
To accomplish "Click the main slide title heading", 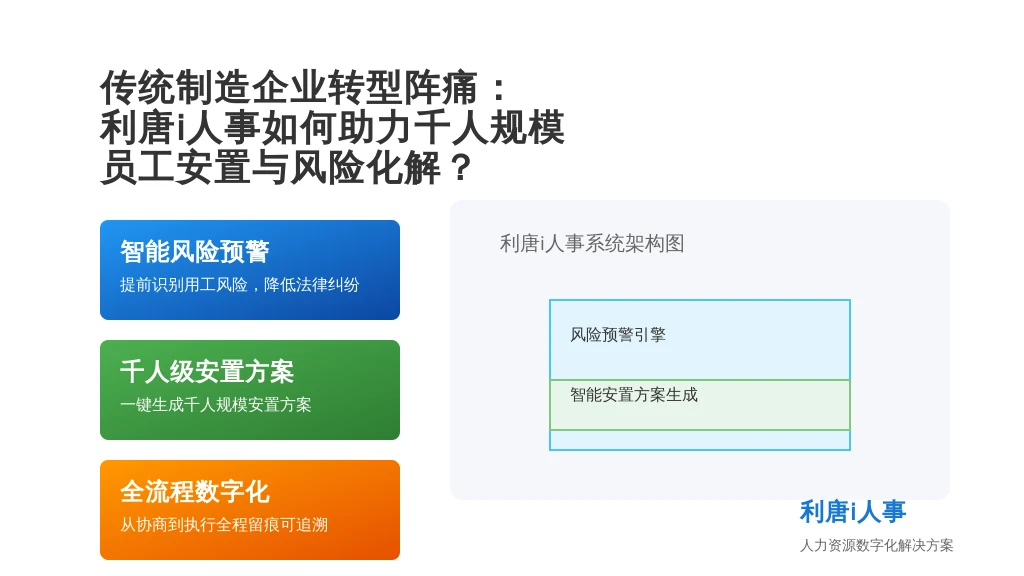I will coord(332,127).
